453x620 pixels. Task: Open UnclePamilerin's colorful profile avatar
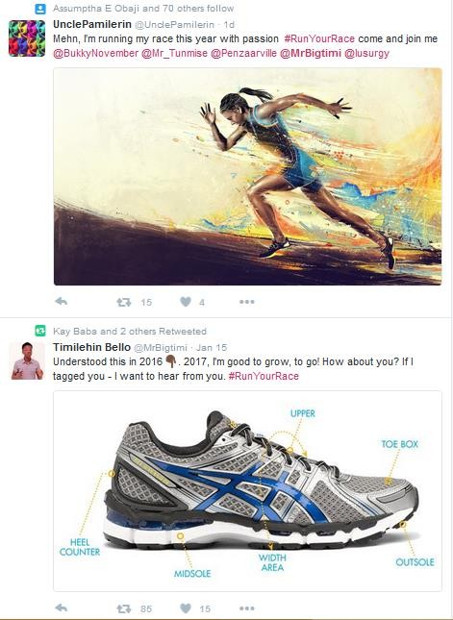pos(27,38)
